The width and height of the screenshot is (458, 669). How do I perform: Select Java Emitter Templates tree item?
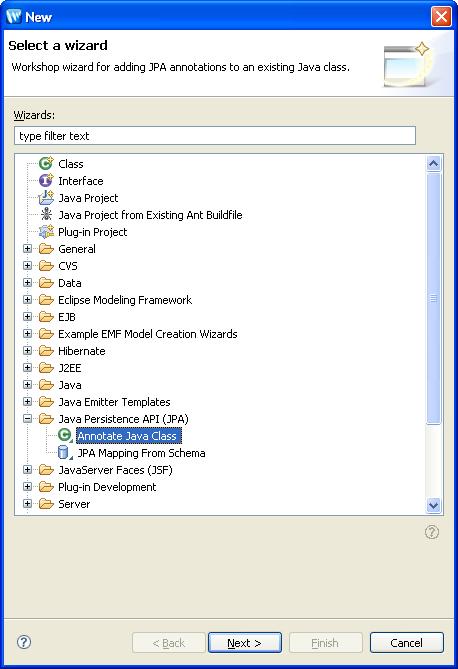tap(114, 402)
